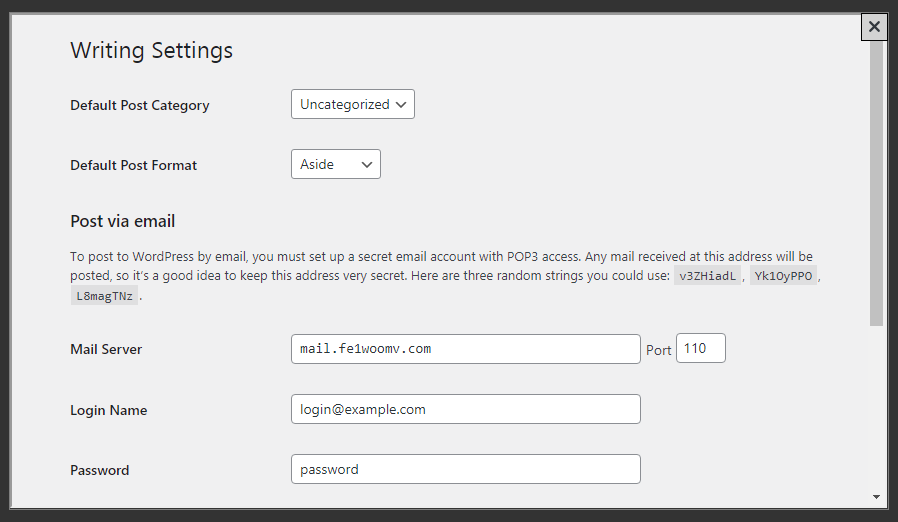Image resolution: width=898 pixels, height=522 pixels.
Task: Click the Port number field
Action: coord(701,349)
